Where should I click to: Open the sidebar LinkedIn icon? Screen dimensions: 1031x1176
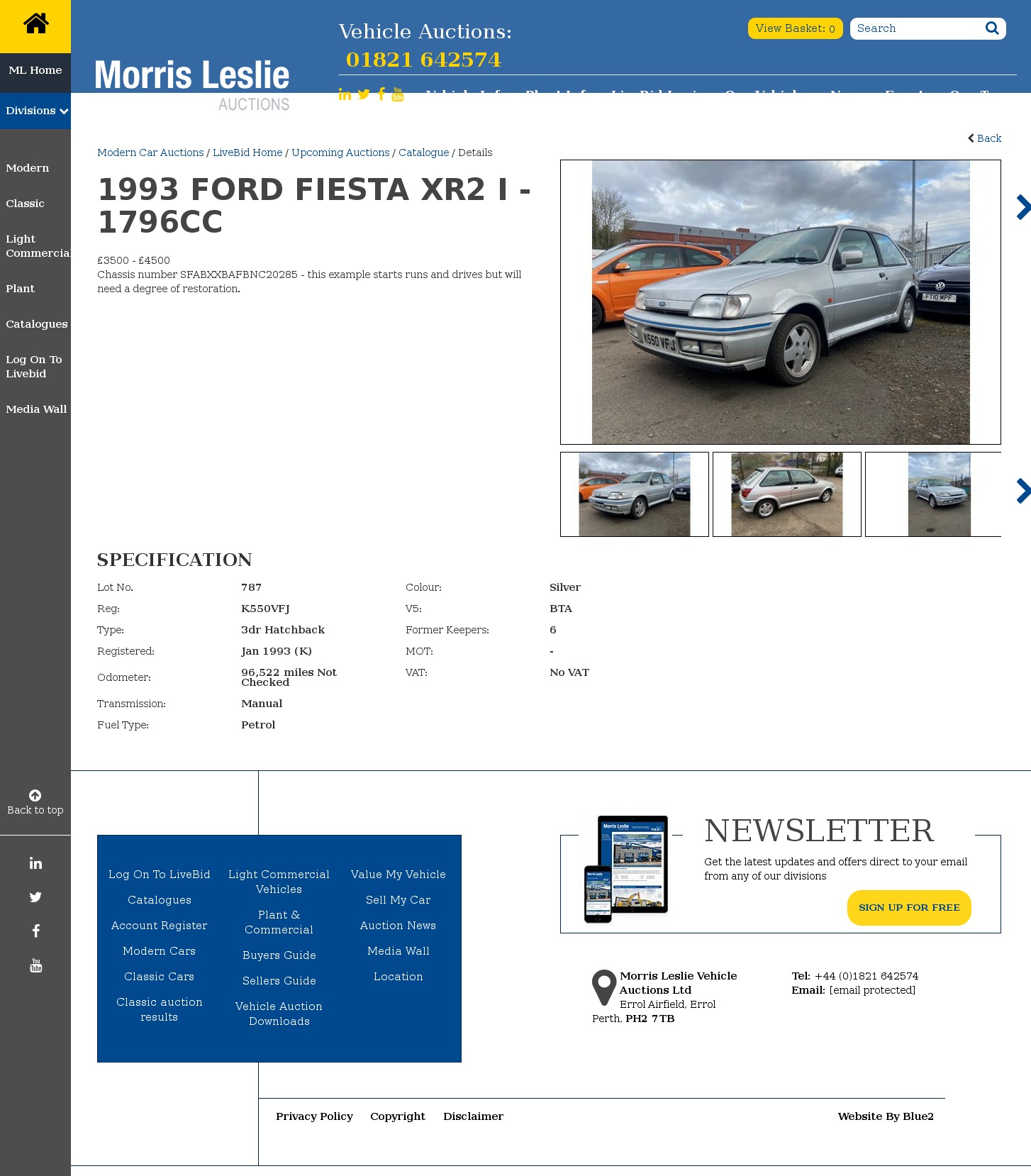click(35, 863)
